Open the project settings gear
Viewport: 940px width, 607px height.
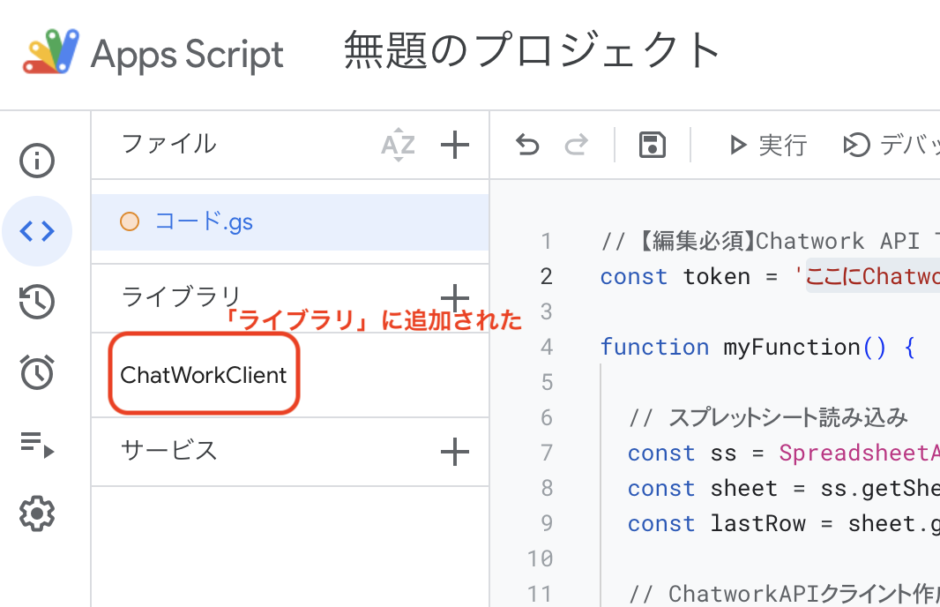click(38, 513)
